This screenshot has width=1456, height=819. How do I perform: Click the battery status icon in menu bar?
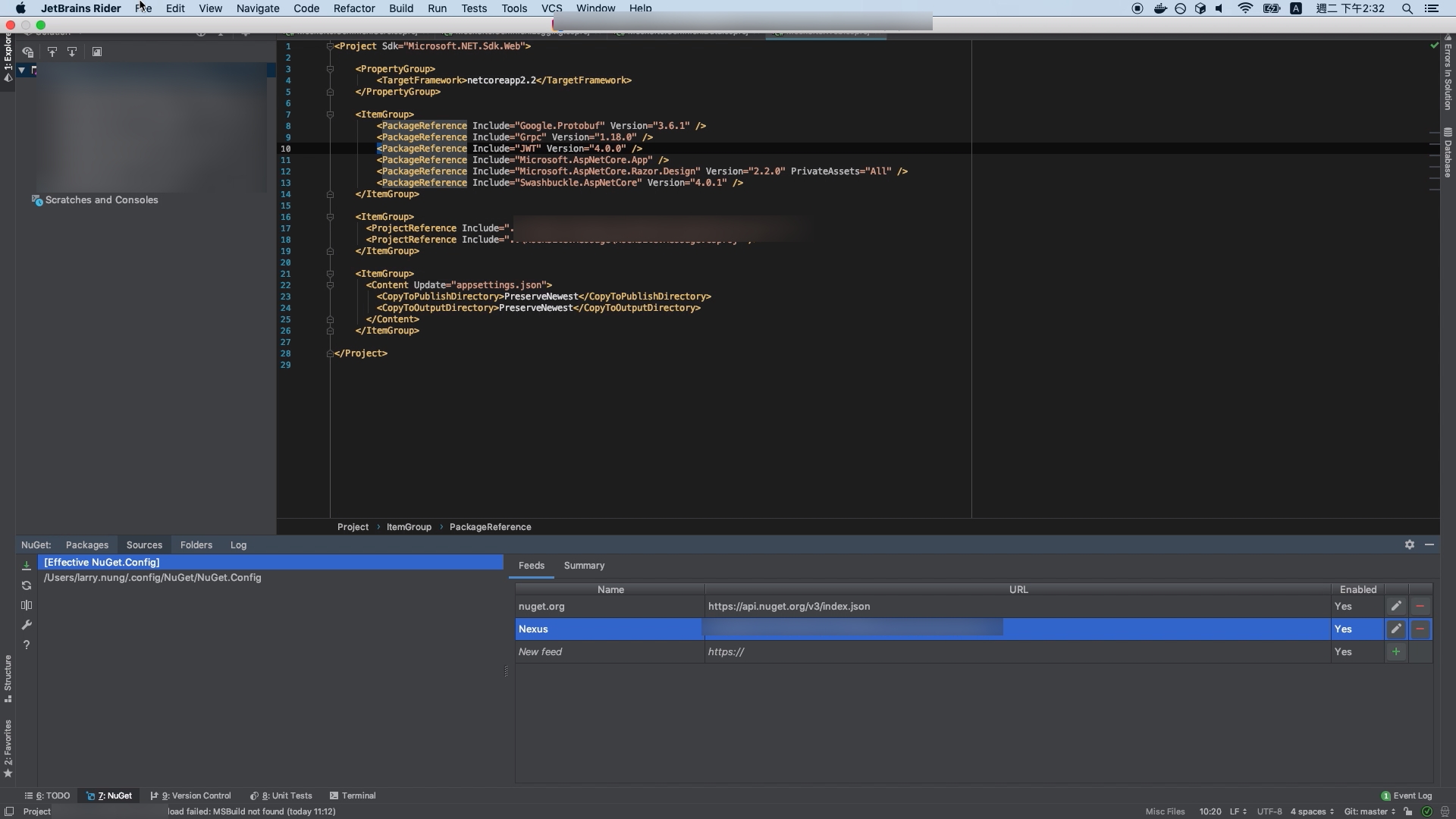pyautogui.click(x=1272, y=8)
